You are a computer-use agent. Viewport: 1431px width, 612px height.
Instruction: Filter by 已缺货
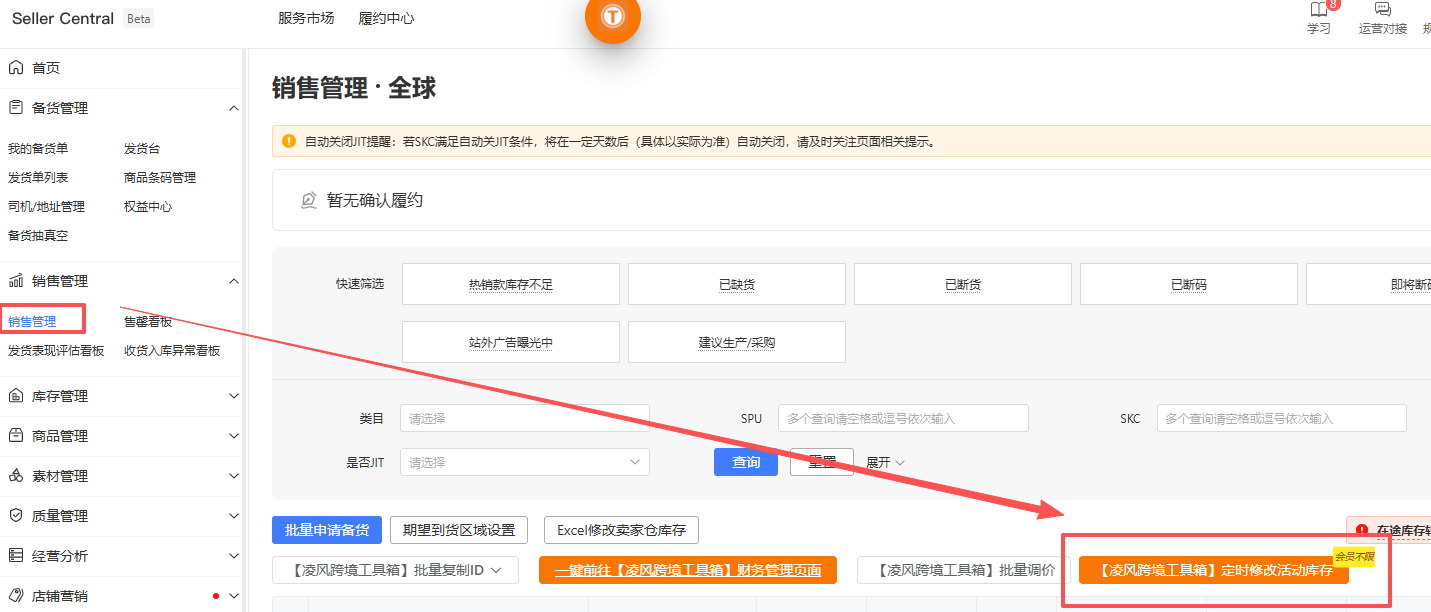(737, 284)
